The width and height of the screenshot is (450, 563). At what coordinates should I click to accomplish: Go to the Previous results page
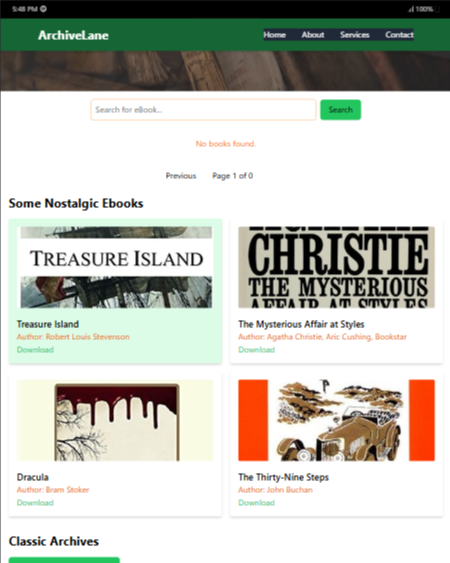181,176
